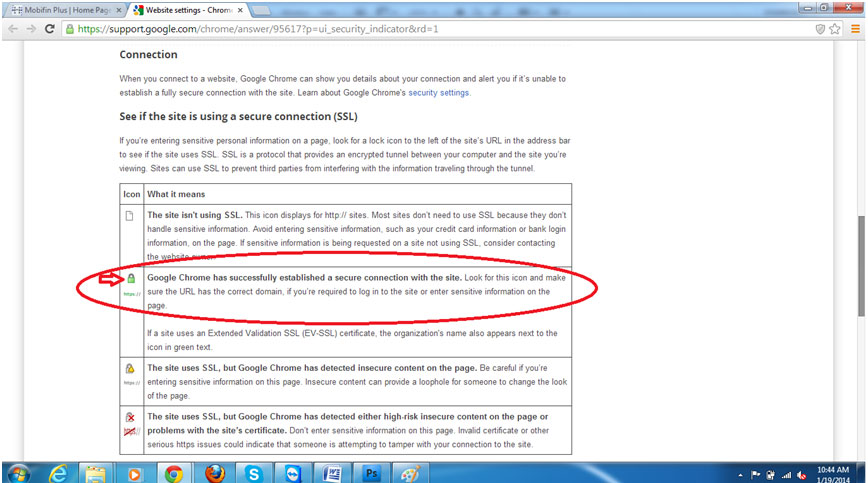Reload the current page
Screen dimensions: 868x483
pyautogui.click(x=49, y=29)
